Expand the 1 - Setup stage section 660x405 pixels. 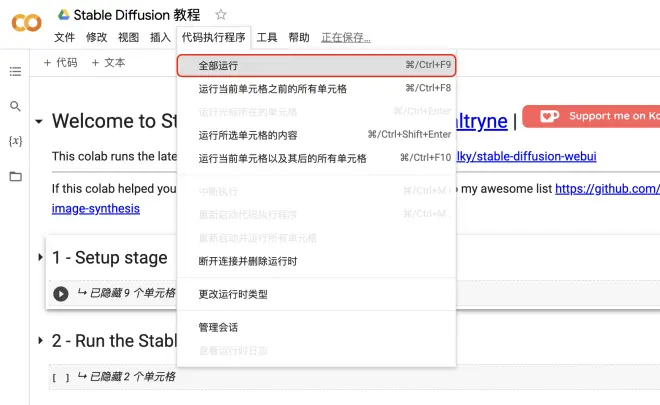tap(40, 257)
